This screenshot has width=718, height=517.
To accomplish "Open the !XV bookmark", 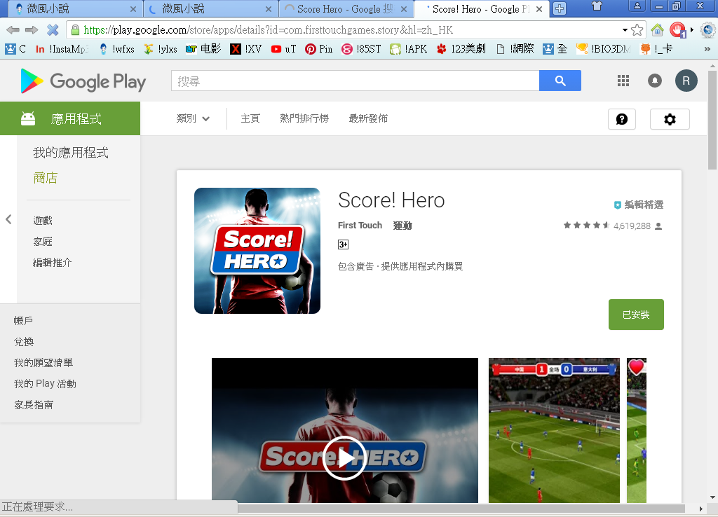I will pyautogui.click(x=246, y=49).
